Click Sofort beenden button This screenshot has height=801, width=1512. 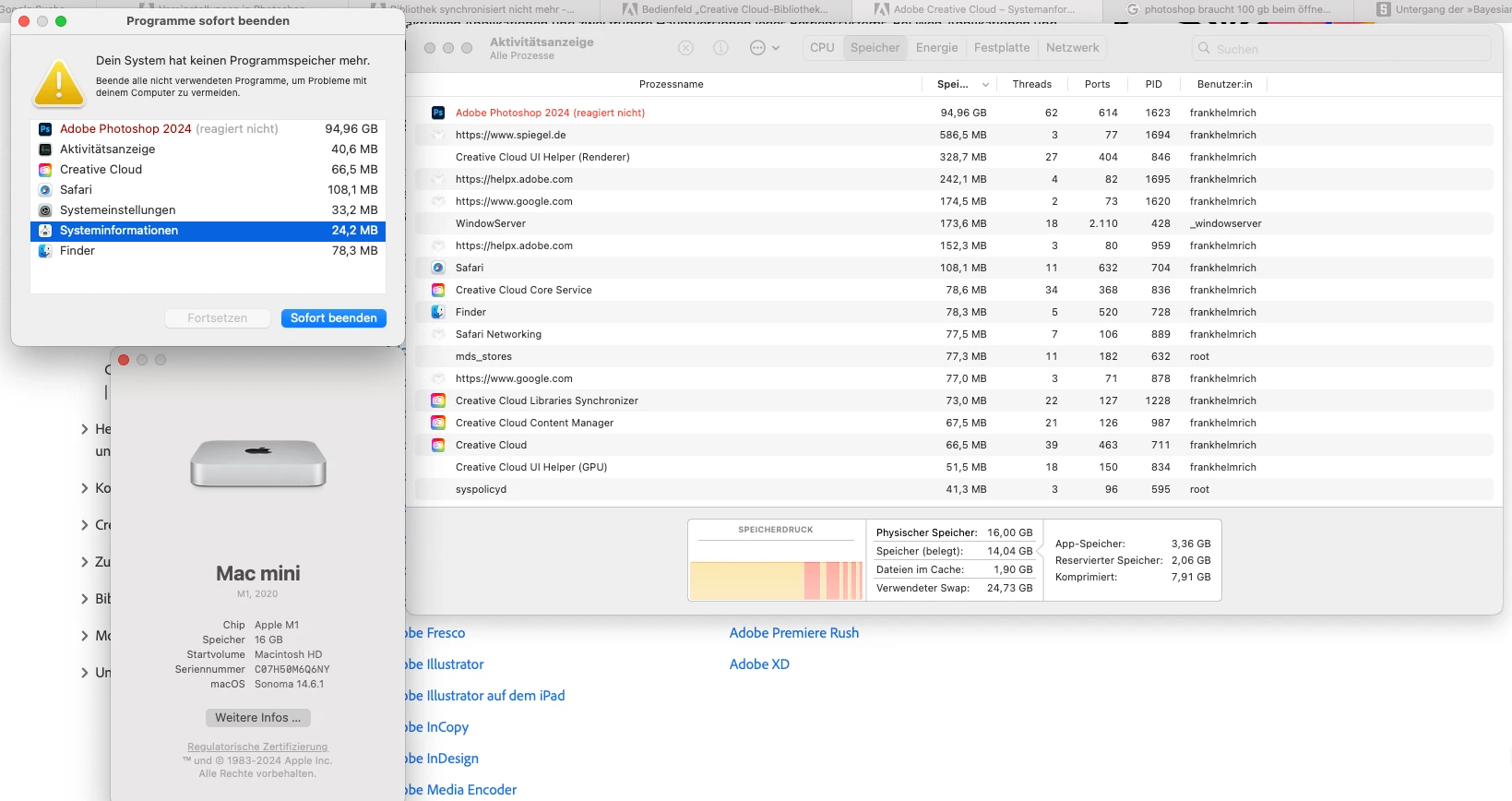(x=334, y=318)
